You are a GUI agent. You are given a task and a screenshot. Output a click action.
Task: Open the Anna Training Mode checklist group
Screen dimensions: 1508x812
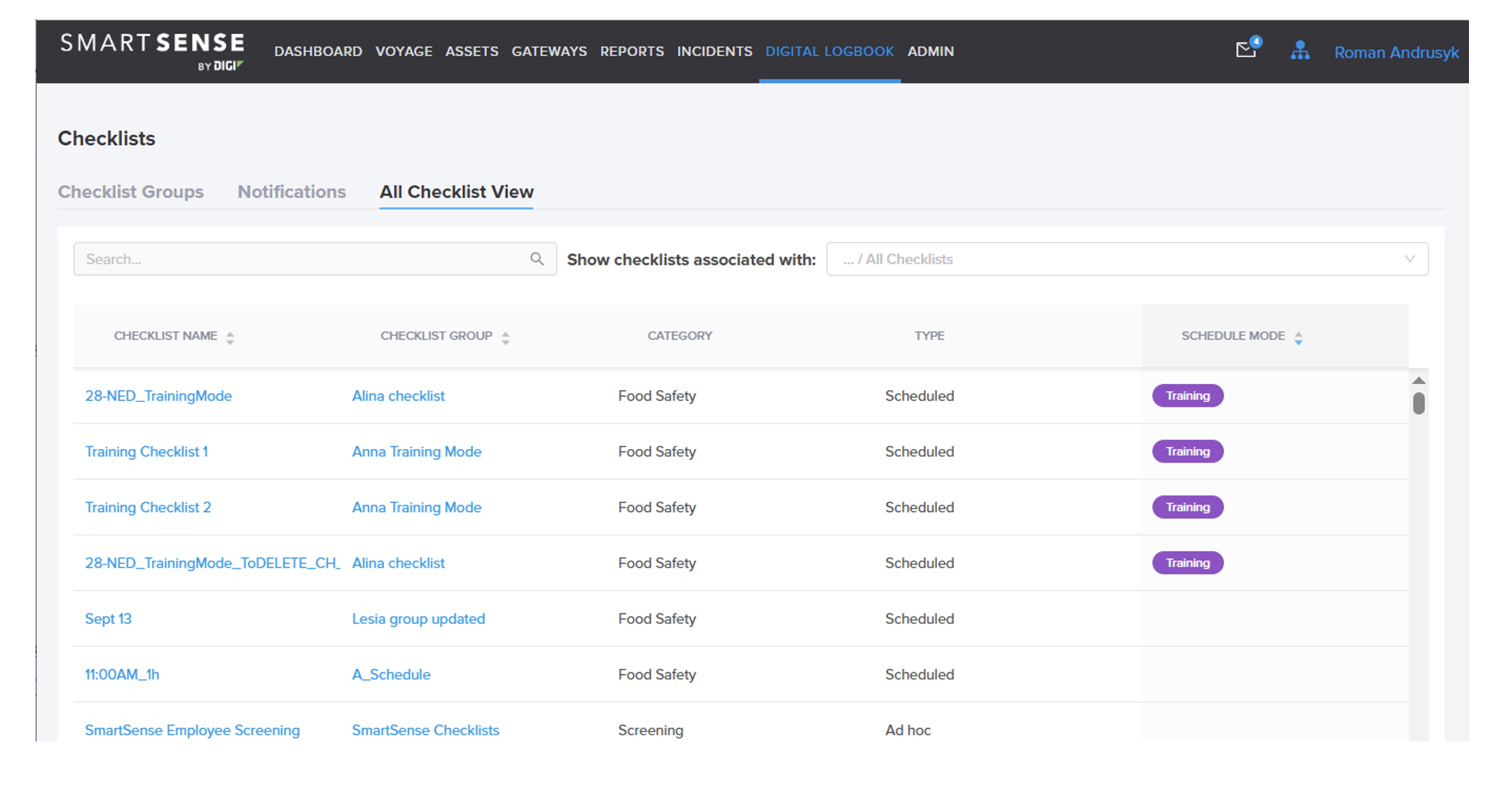[x=416, y=451]
